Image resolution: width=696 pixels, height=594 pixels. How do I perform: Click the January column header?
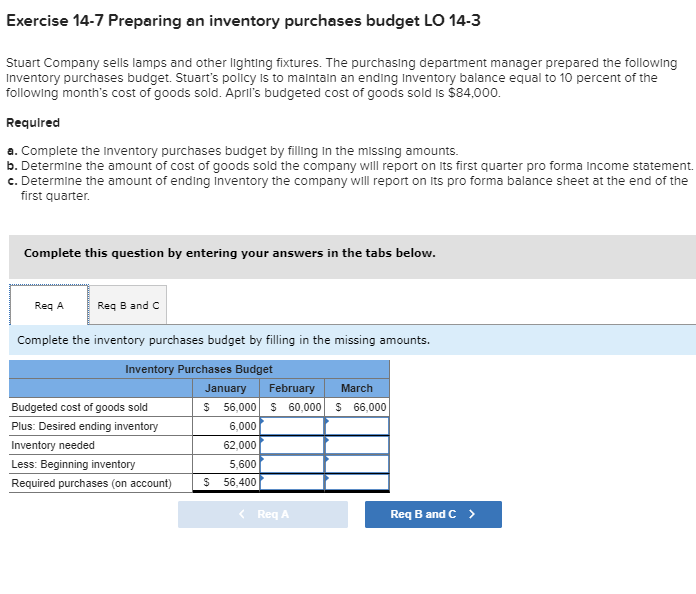tap(225, 388)
